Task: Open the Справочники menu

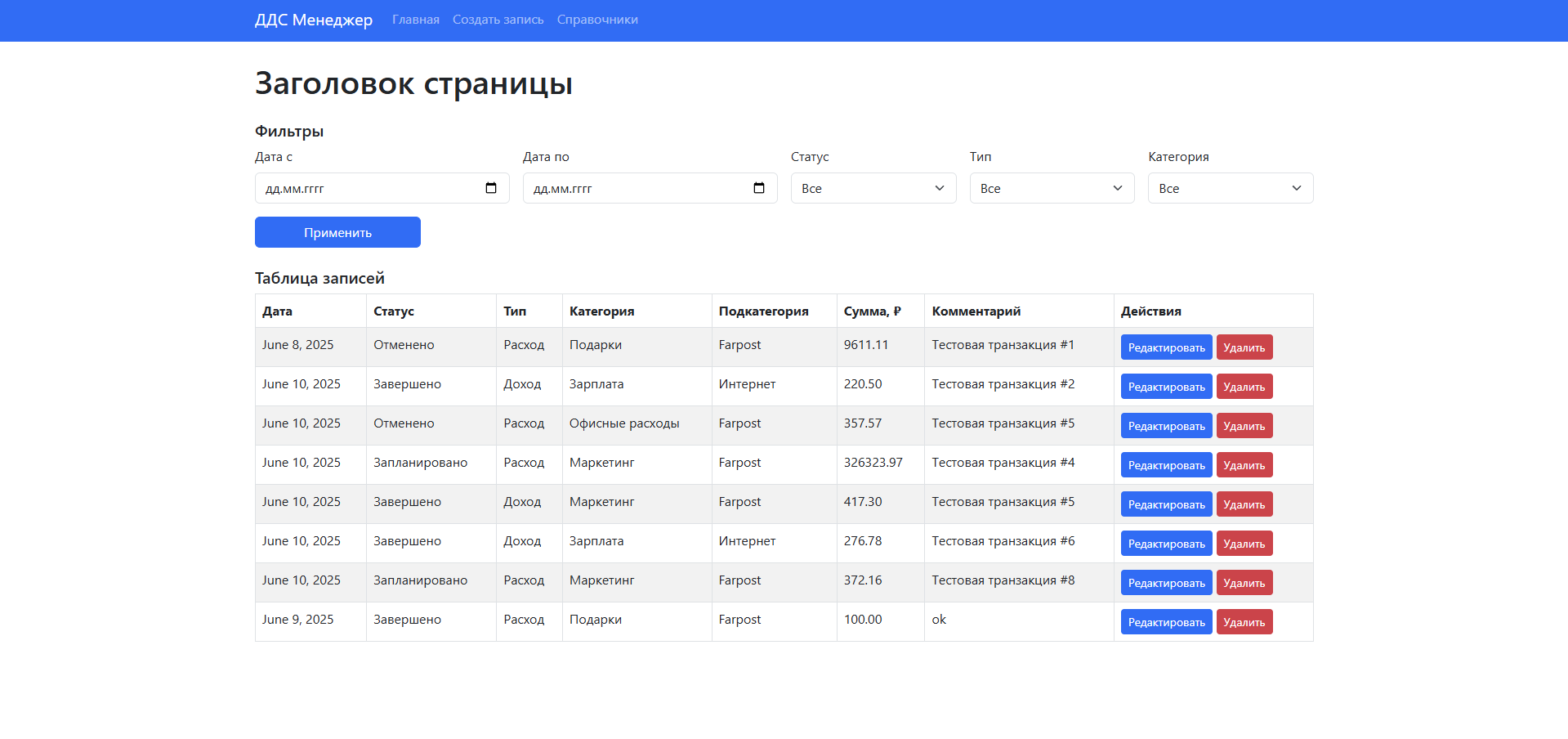Action: [x=596, y=20]
